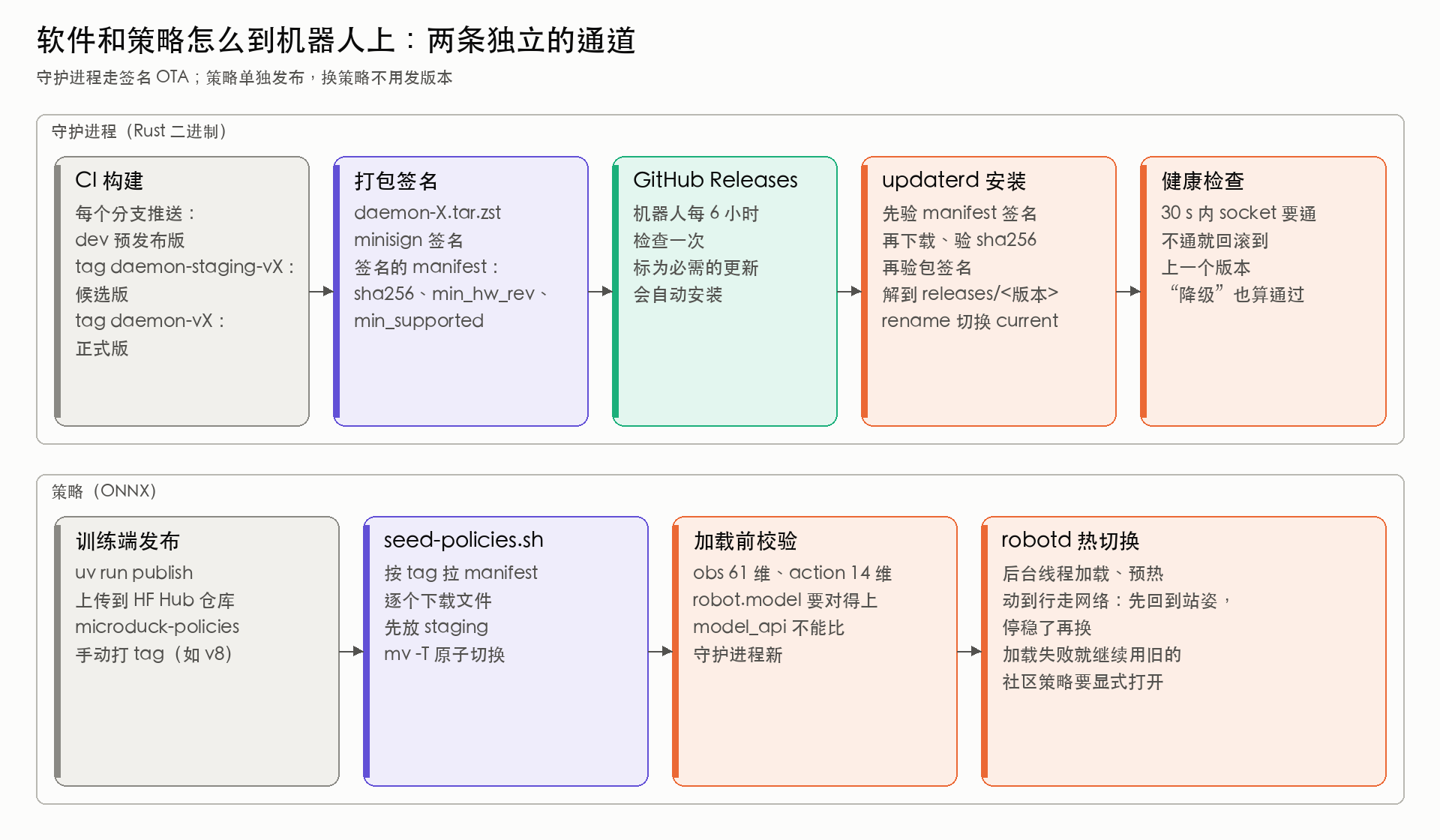Screen dimensions: 1440x840
Task: Click the line uv run publish
Action: pos(133,573)
